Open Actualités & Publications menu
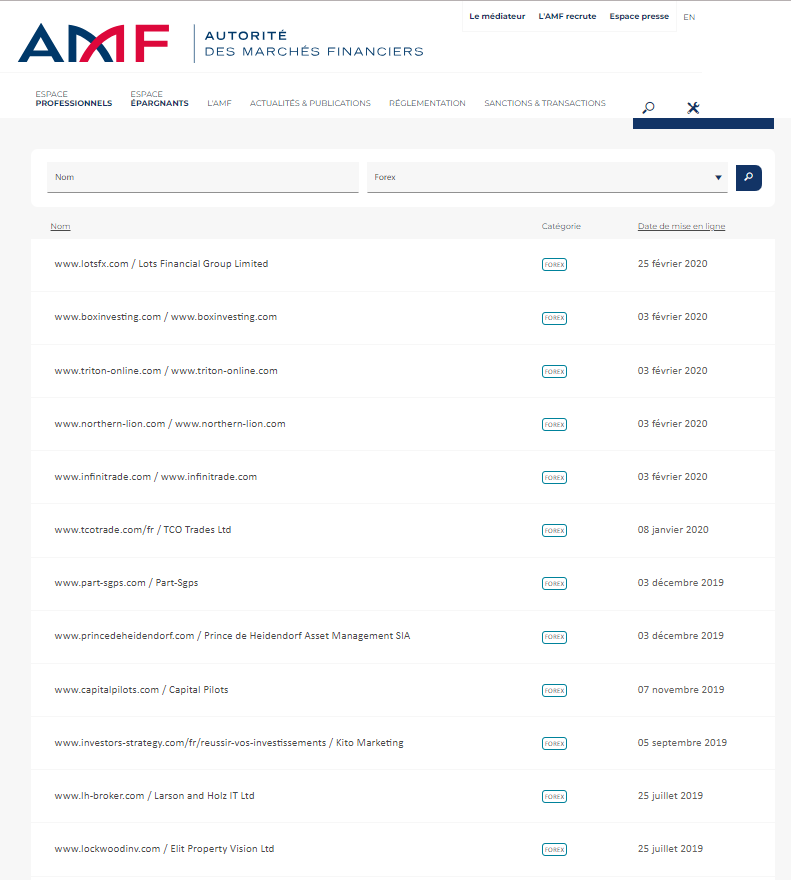Screen dimensions: 791x880 (x=310, y=103)
